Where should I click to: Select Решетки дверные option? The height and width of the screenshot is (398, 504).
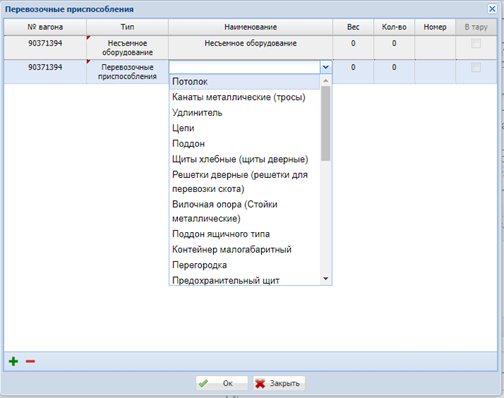(x=244, y=182)
